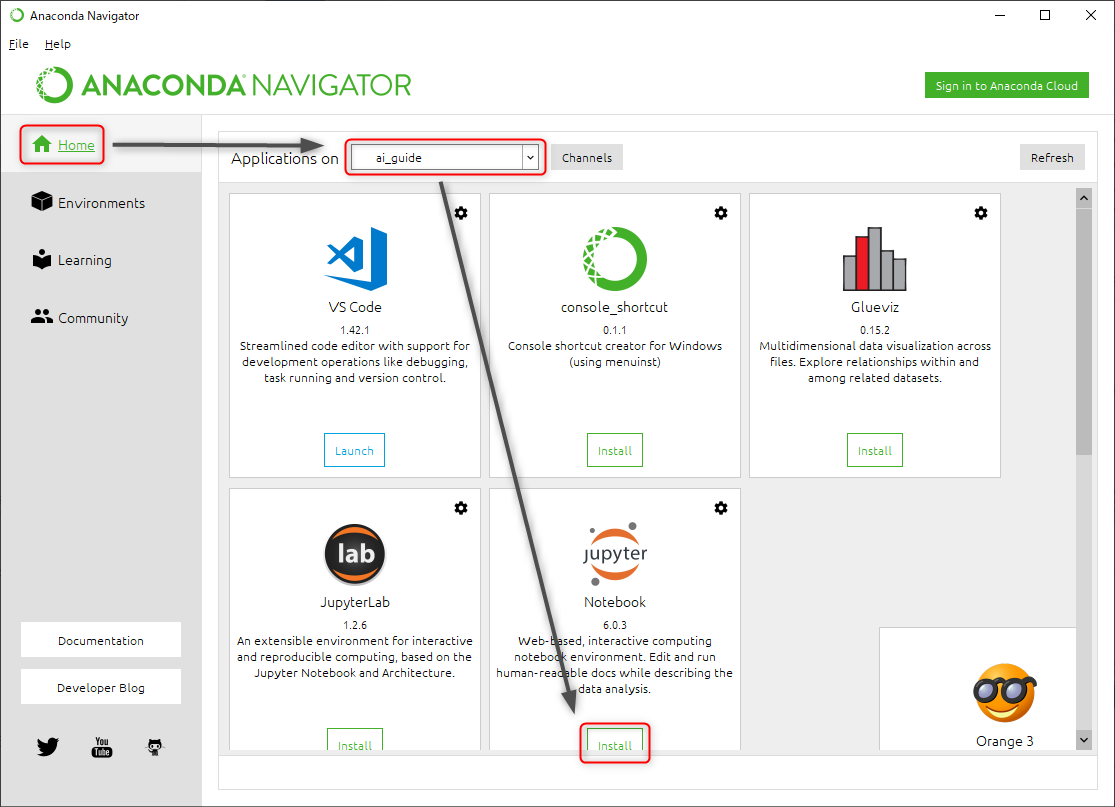Click Sign in to Anaconda Cloud
The height and width of the screenshot is (807, 1115).
pos(1006,86)
